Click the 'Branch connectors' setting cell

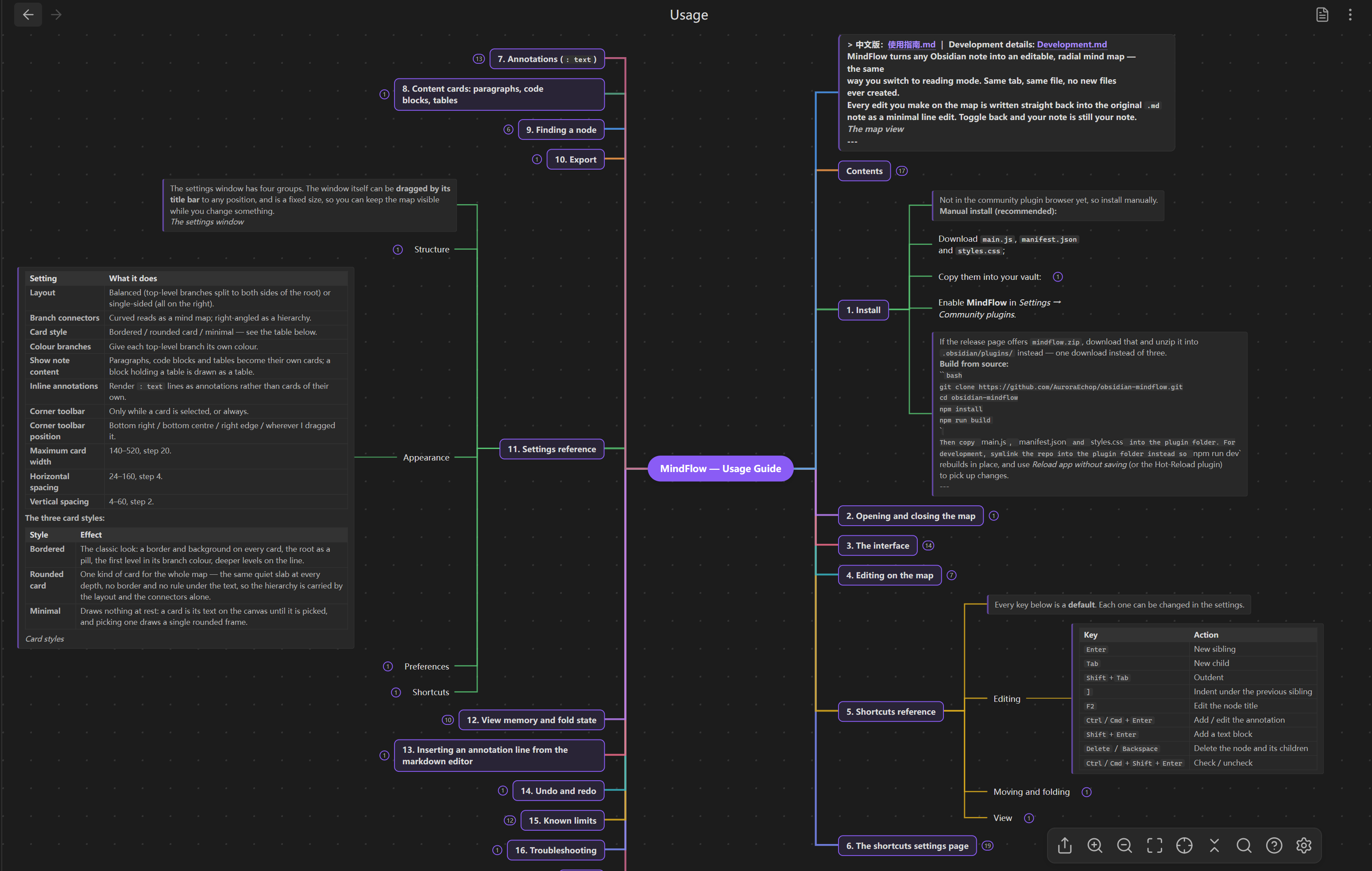click(x=64, y=317)
